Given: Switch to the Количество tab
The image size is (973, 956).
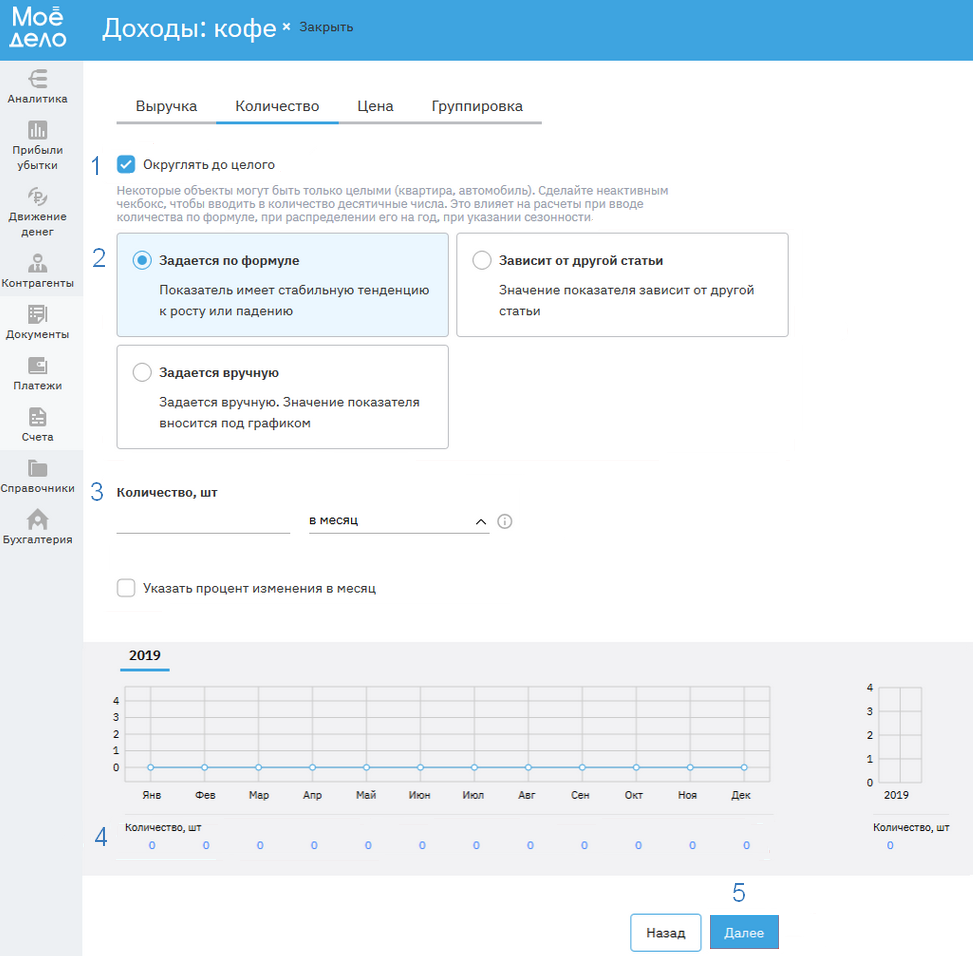Looking at the screenshot, I should tap(277, 106).
